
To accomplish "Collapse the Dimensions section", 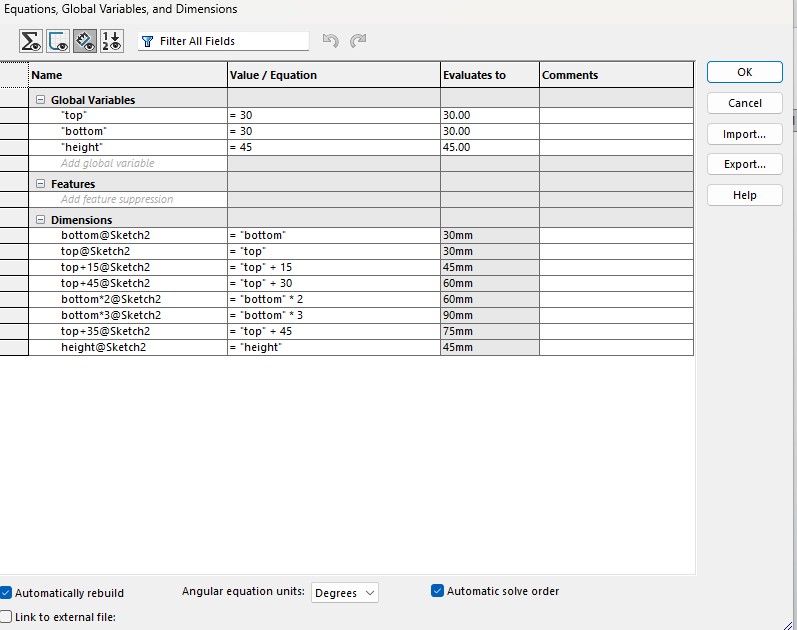I will tap(40, 220).
